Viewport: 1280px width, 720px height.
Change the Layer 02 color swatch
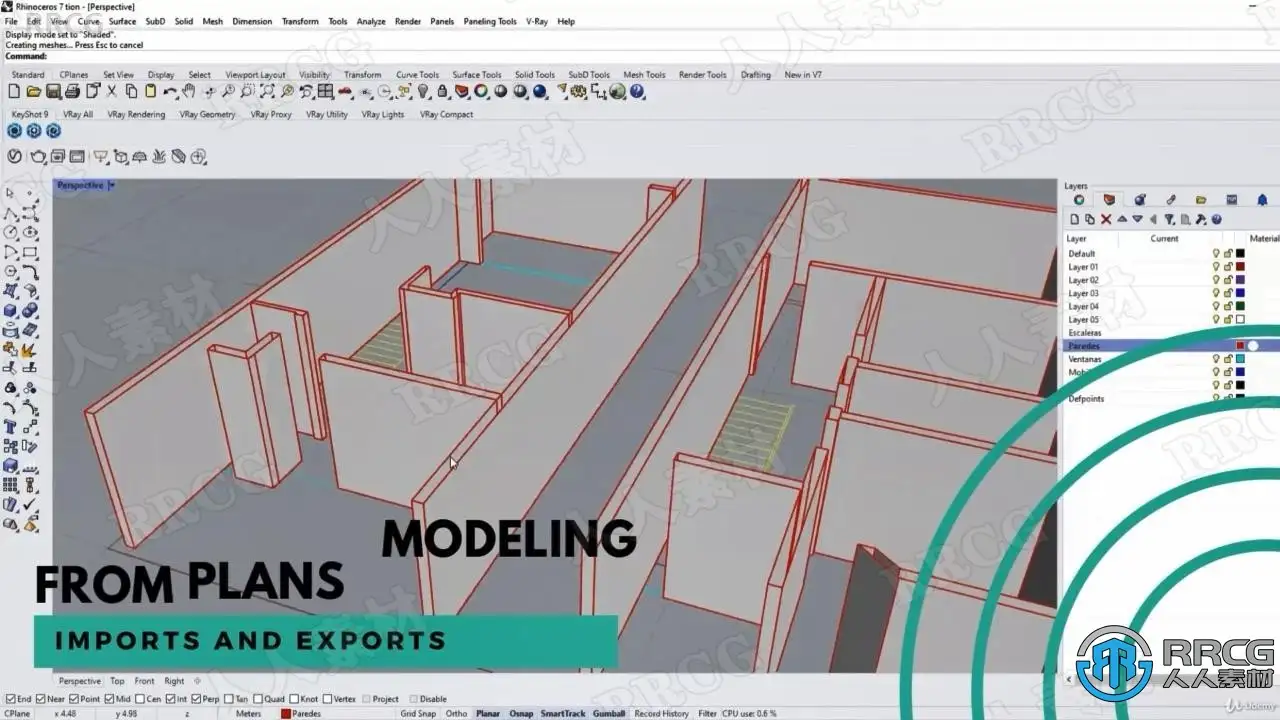click(1240, 280)
